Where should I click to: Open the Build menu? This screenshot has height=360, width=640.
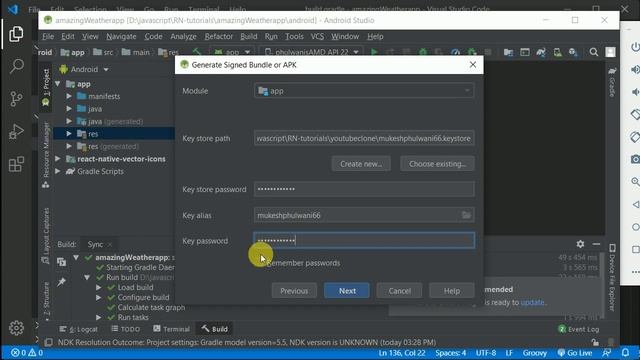coord(249,36)
